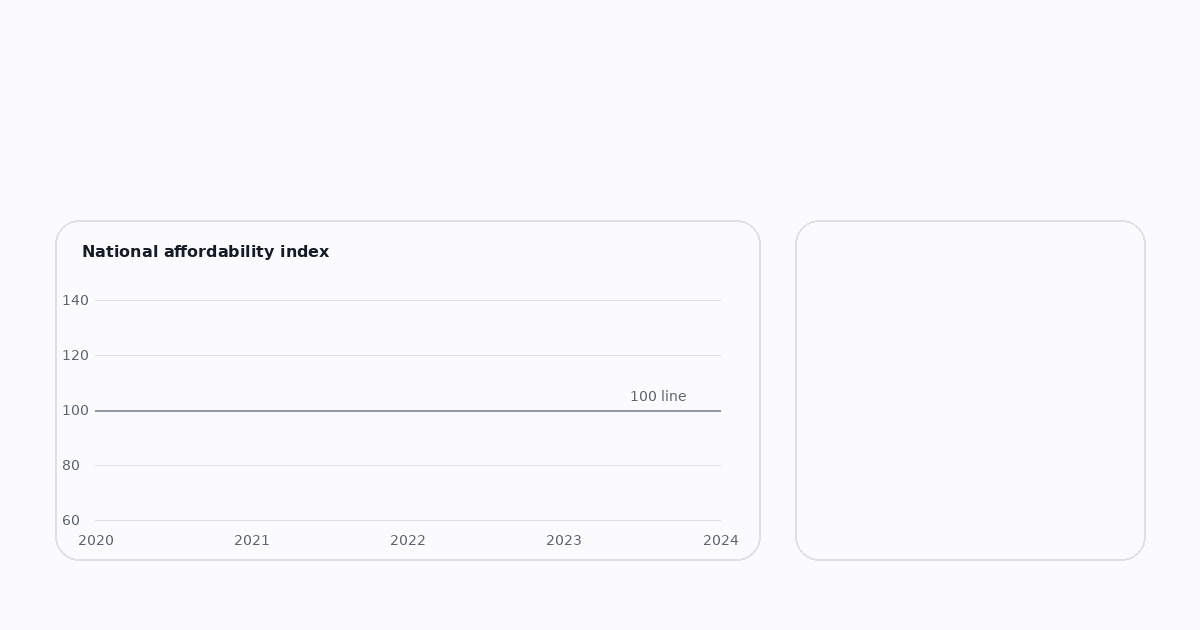
Task: Click the plot area between 120 and 140 gridlines
Action: [x=408, y=328]
